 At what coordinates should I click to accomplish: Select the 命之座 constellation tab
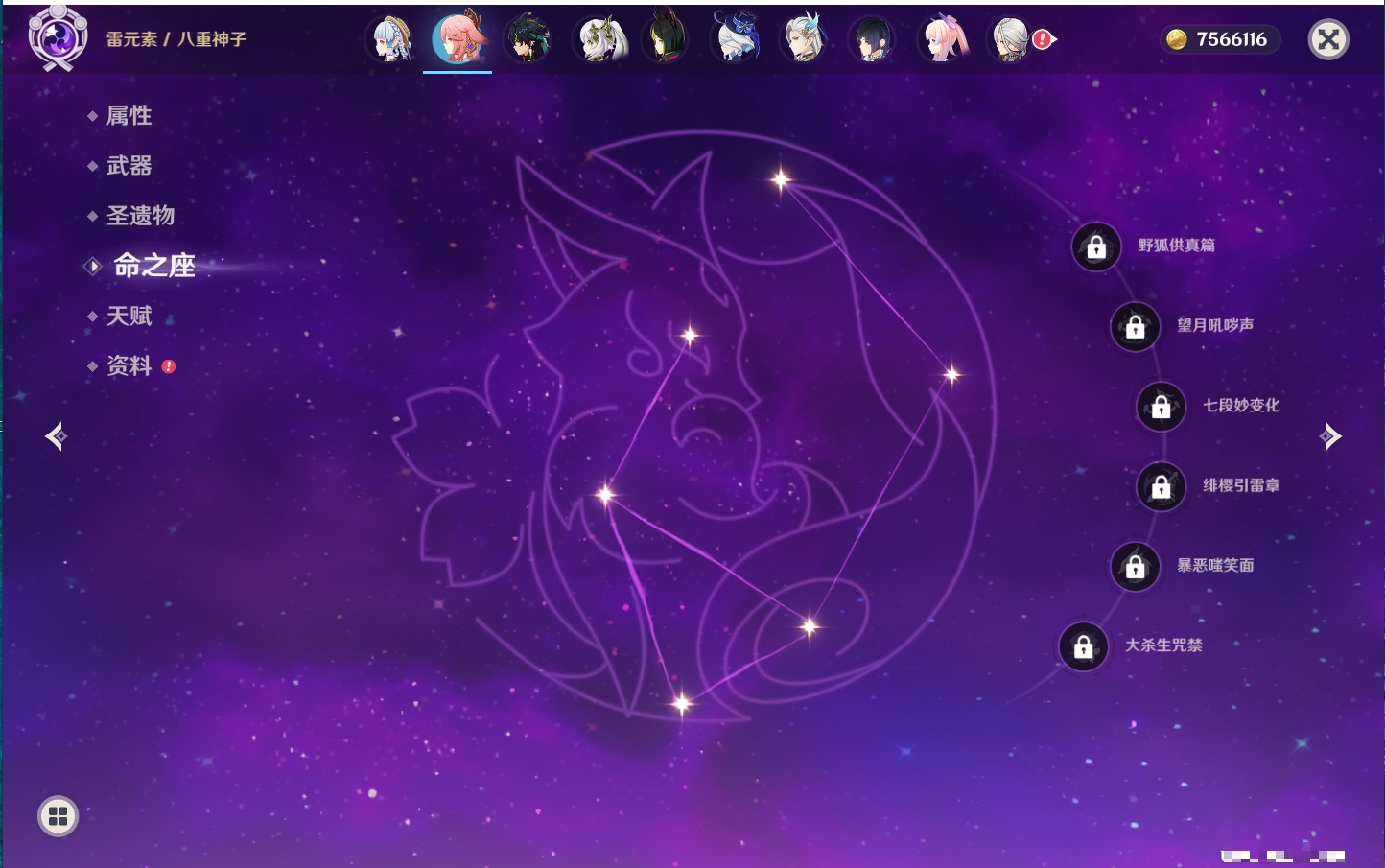153,266
